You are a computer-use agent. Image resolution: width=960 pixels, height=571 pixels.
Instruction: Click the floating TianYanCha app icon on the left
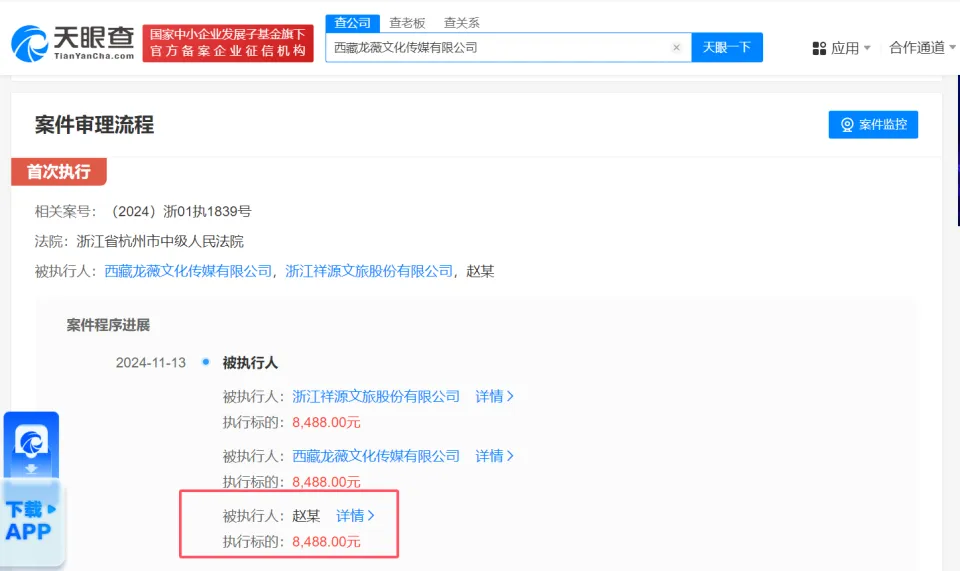[x=31, y=443]
